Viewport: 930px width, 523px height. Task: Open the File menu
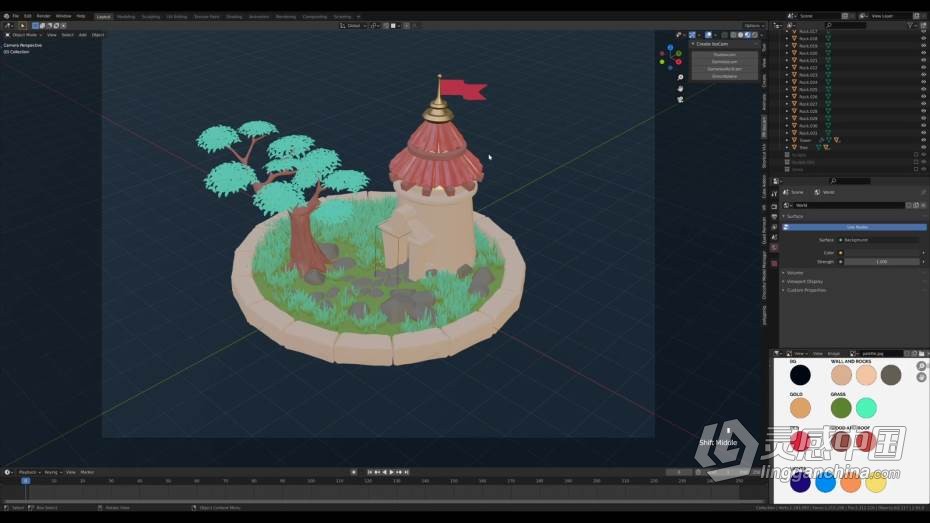[16, 16]
